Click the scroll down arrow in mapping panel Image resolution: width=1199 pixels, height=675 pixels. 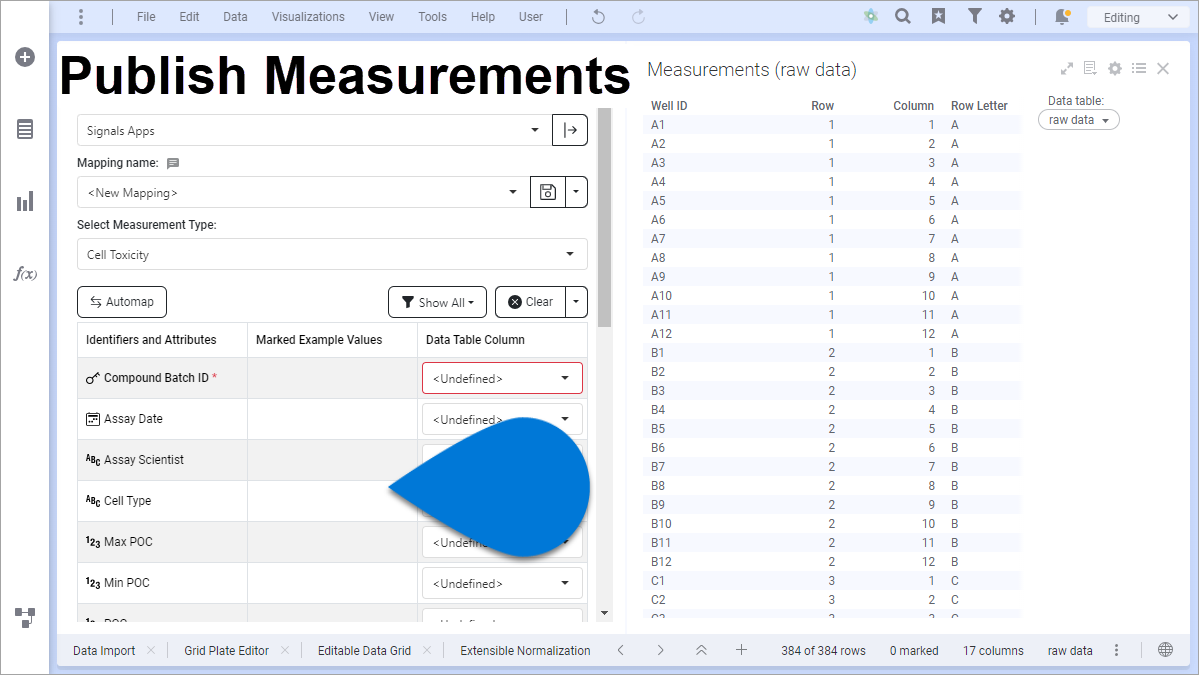[604, 613]
